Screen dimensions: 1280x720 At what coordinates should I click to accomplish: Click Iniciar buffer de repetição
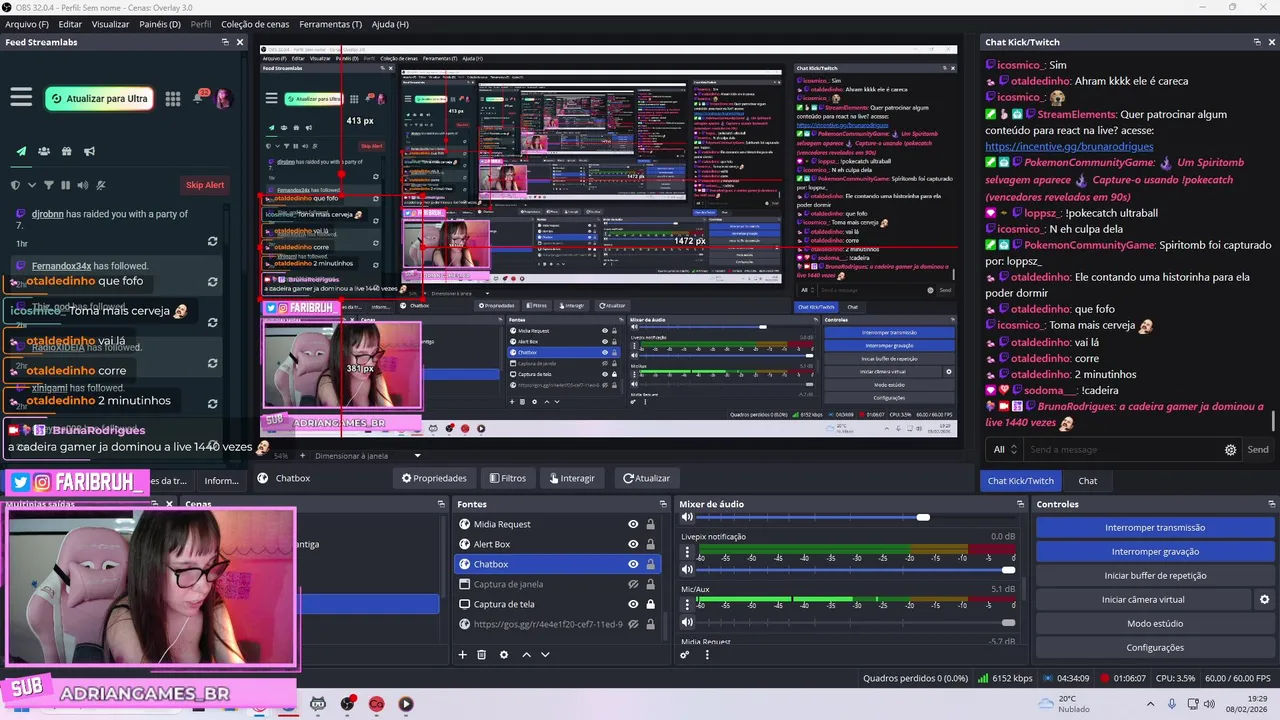(x=1155, y=575)
